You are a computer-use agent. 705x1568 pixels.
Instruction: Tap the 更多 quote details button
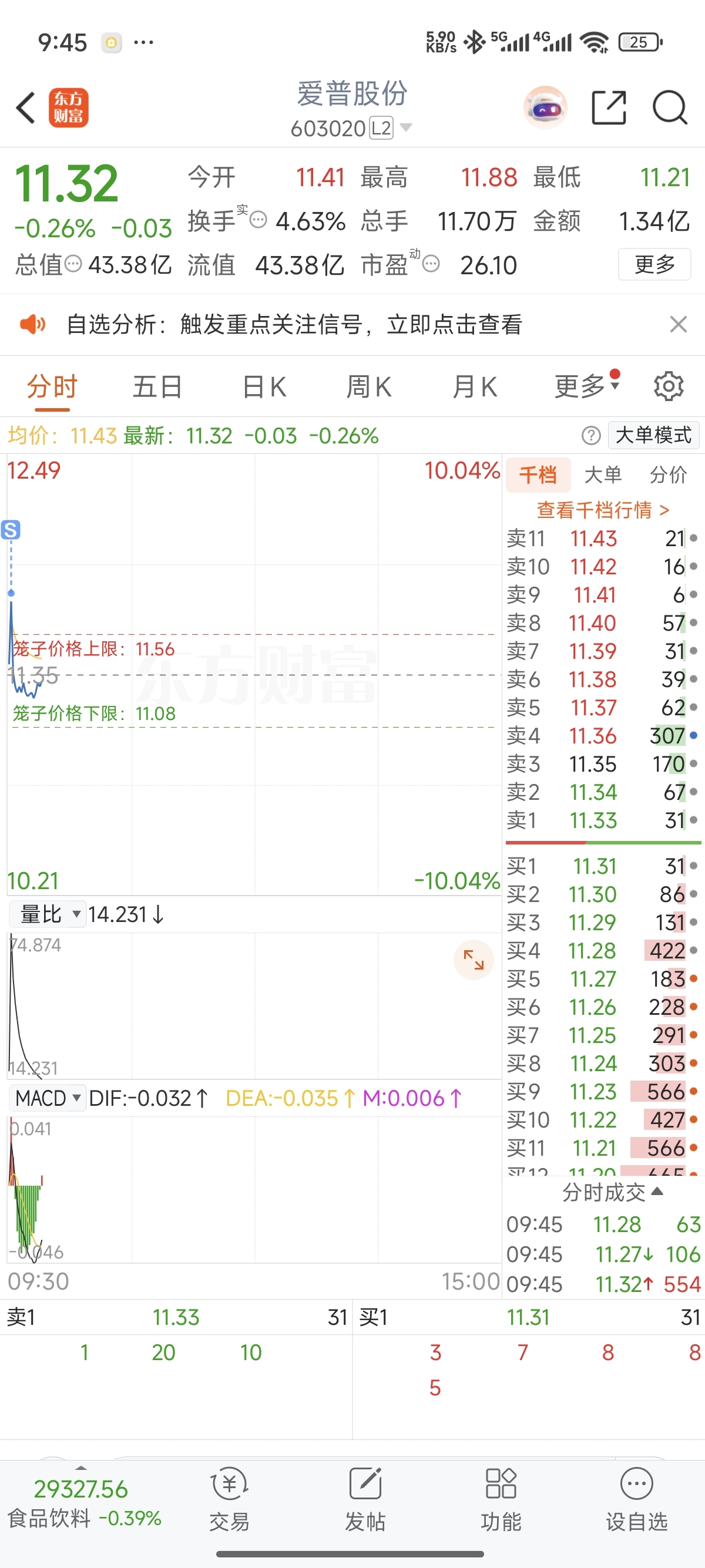pyautogui.click(x=654, y=264)
